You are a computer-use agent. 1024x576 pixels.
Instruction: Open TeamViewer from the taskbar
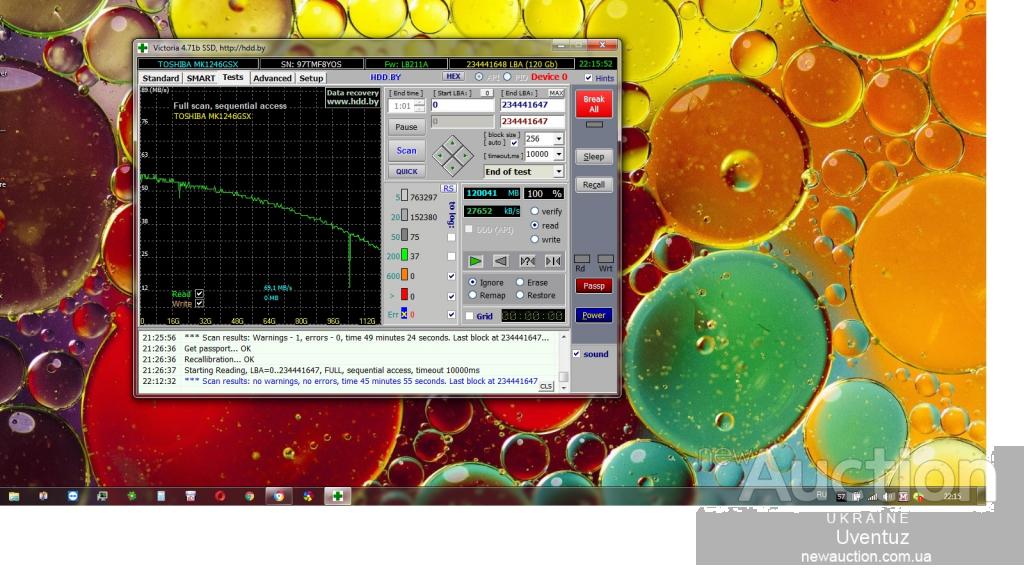pos(72,496)
